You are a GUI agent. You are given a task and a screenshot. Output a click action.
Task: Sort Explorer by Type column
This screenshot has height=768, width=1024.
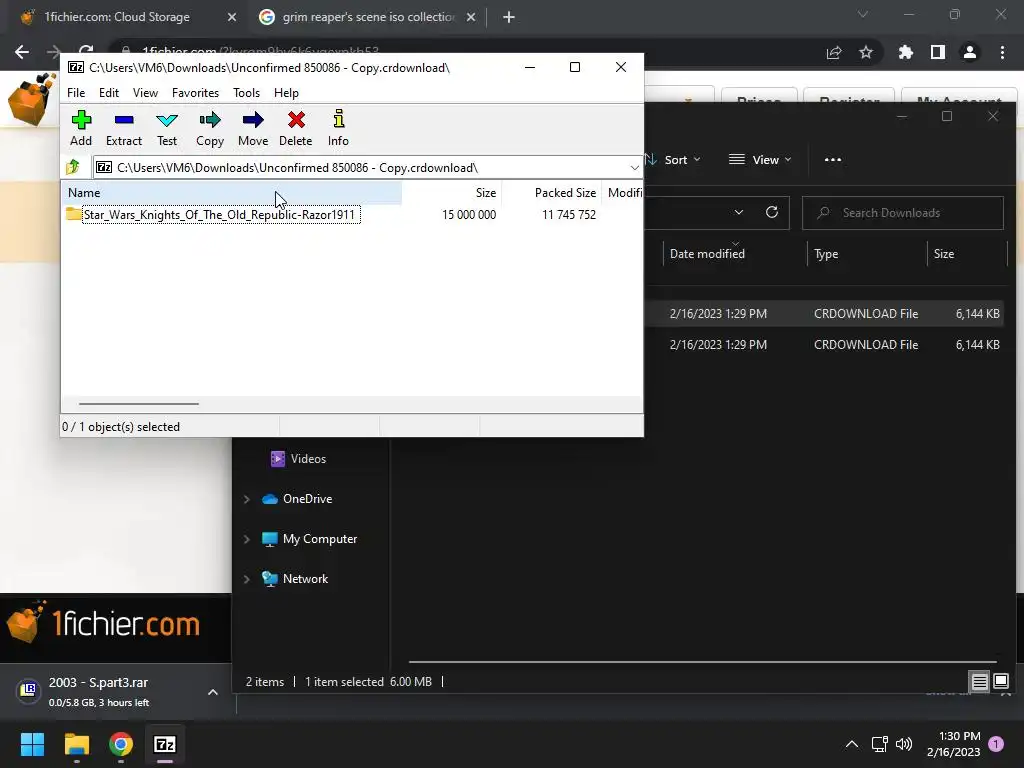825,253
